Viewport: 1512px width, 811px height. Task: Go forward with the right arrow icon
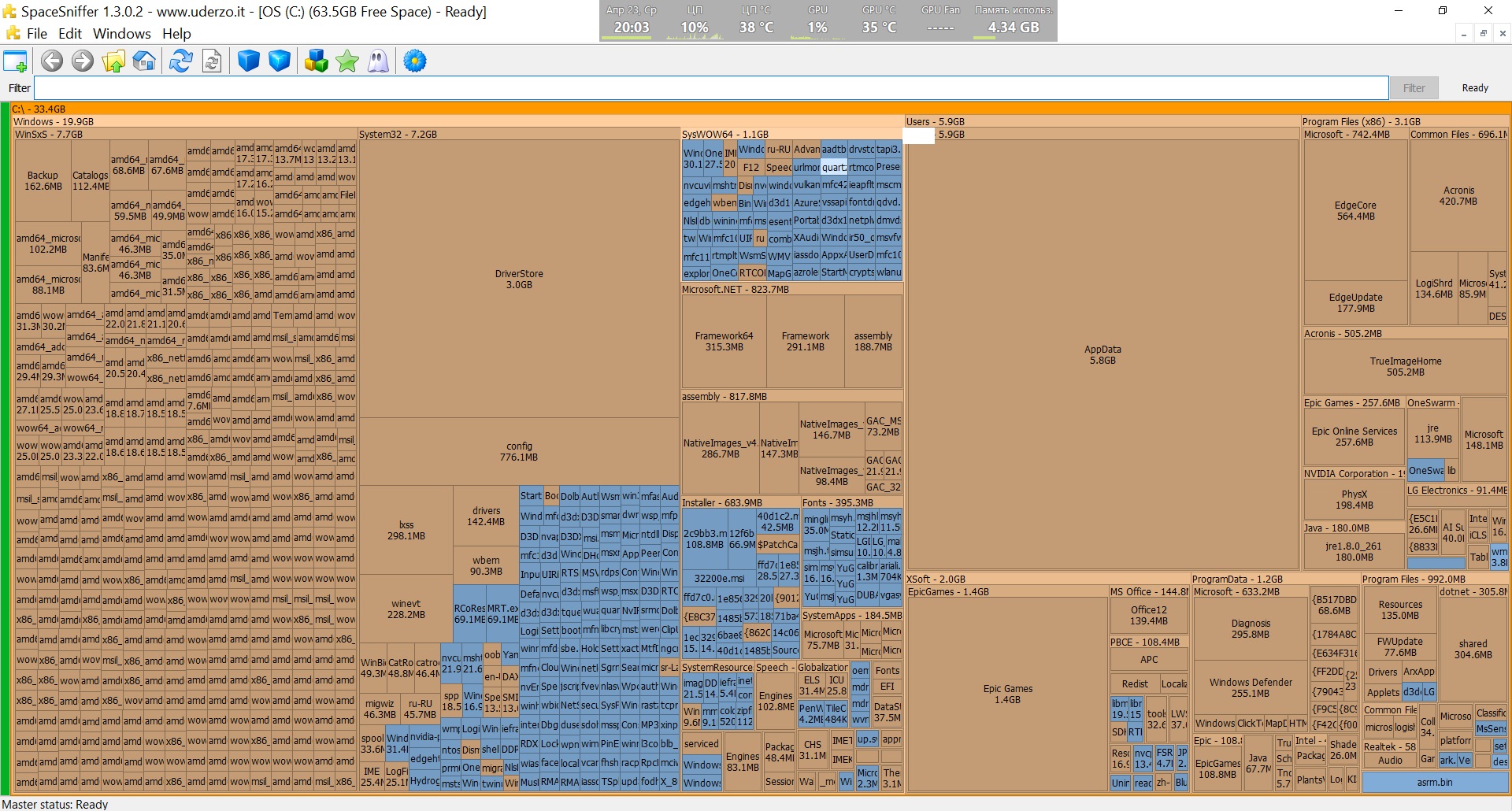click(83, 61)
